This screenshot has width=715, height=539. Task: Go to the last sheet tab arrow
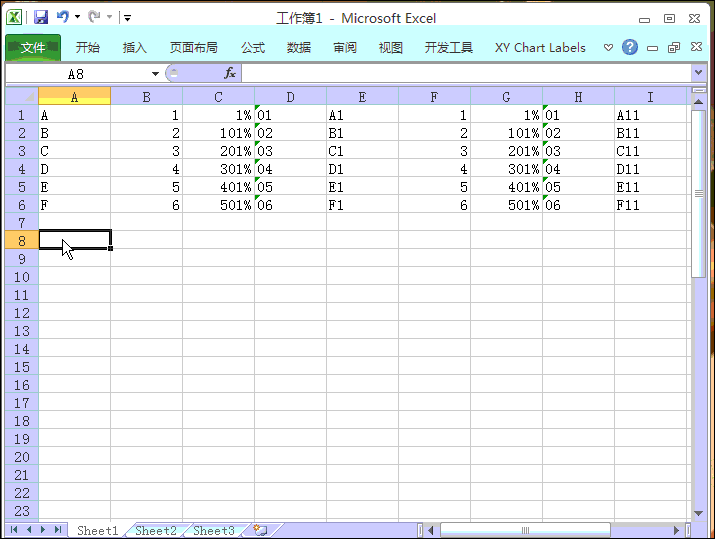(x=58, y=529)
